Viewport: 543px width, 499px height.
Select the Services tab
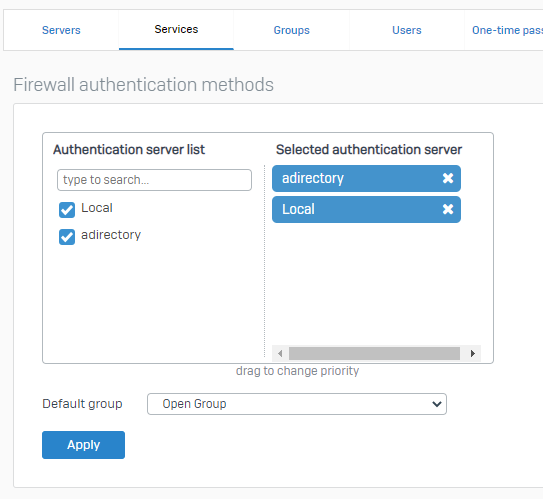[x=176, y=29]
